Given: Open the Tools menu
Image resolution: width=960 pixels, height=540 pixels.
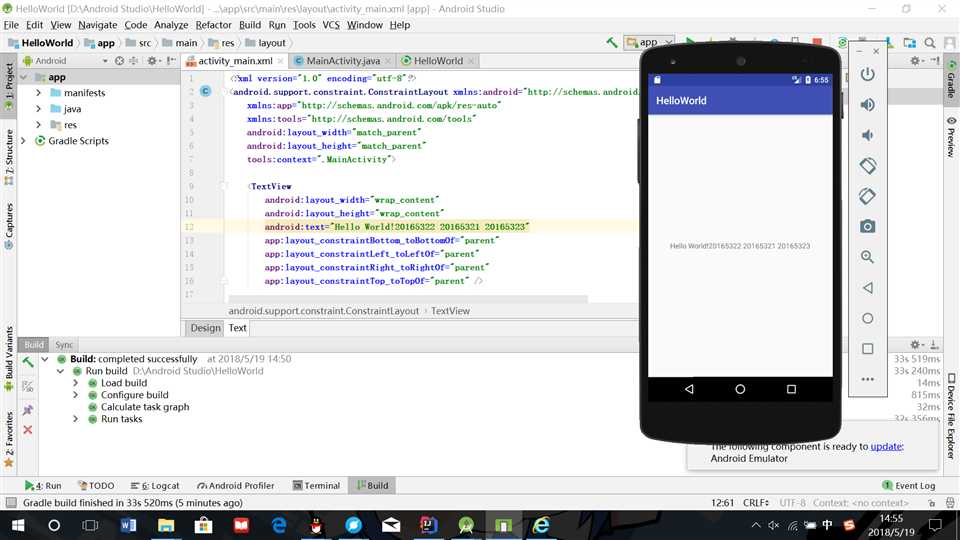Looking at the screenshot, I should [x=304, y=24].
